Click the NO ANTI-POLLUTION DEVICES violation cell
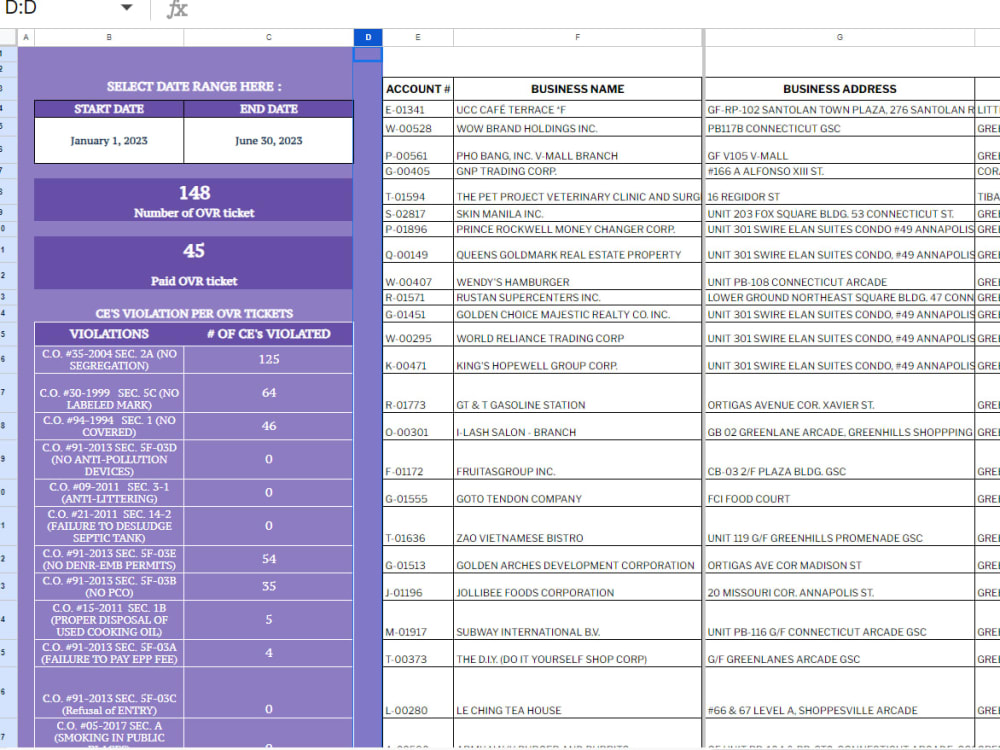This screenshot has width=1000, height=750. point(109,459)
